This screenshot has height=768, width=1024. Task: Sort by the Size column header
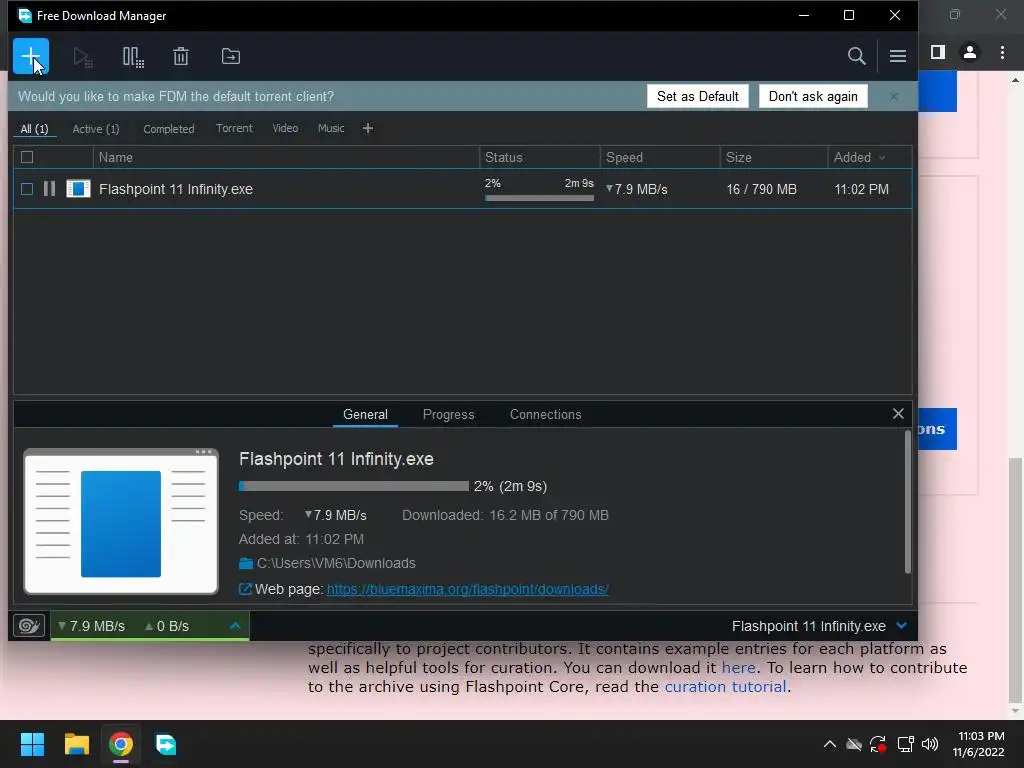(x=774, y=157)
